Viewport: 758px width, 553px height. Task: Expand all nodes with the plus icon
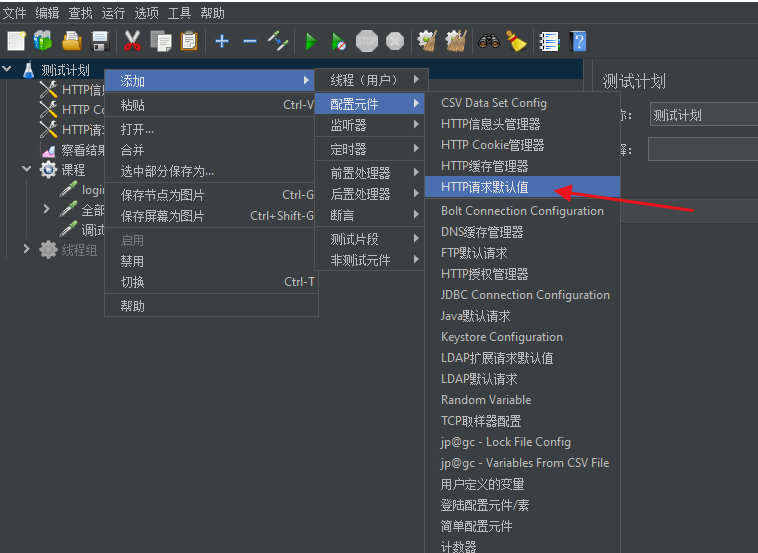pyautogui.click(x=222, y=41)
